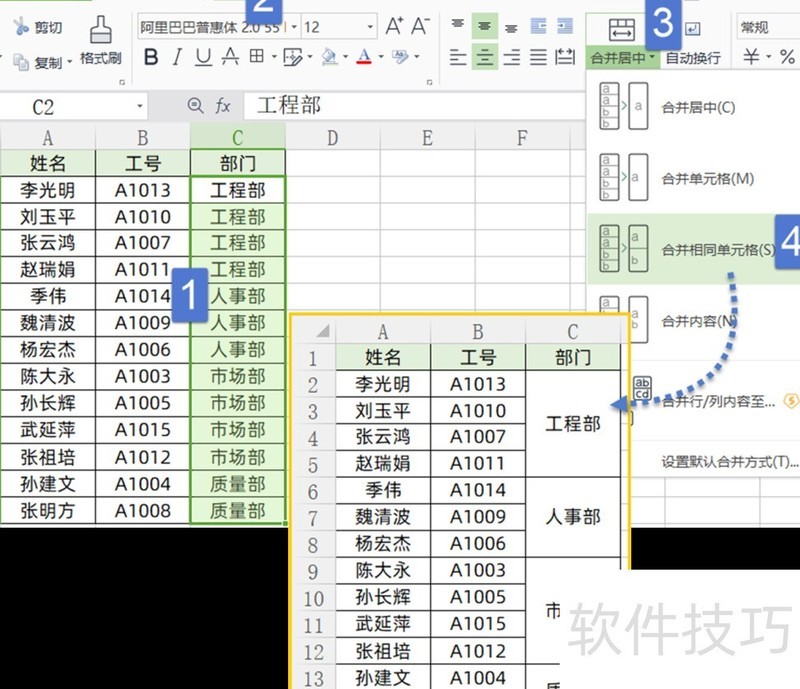Toggle Underline formatting
Screen dimensions: 800x689
point(204,57)
